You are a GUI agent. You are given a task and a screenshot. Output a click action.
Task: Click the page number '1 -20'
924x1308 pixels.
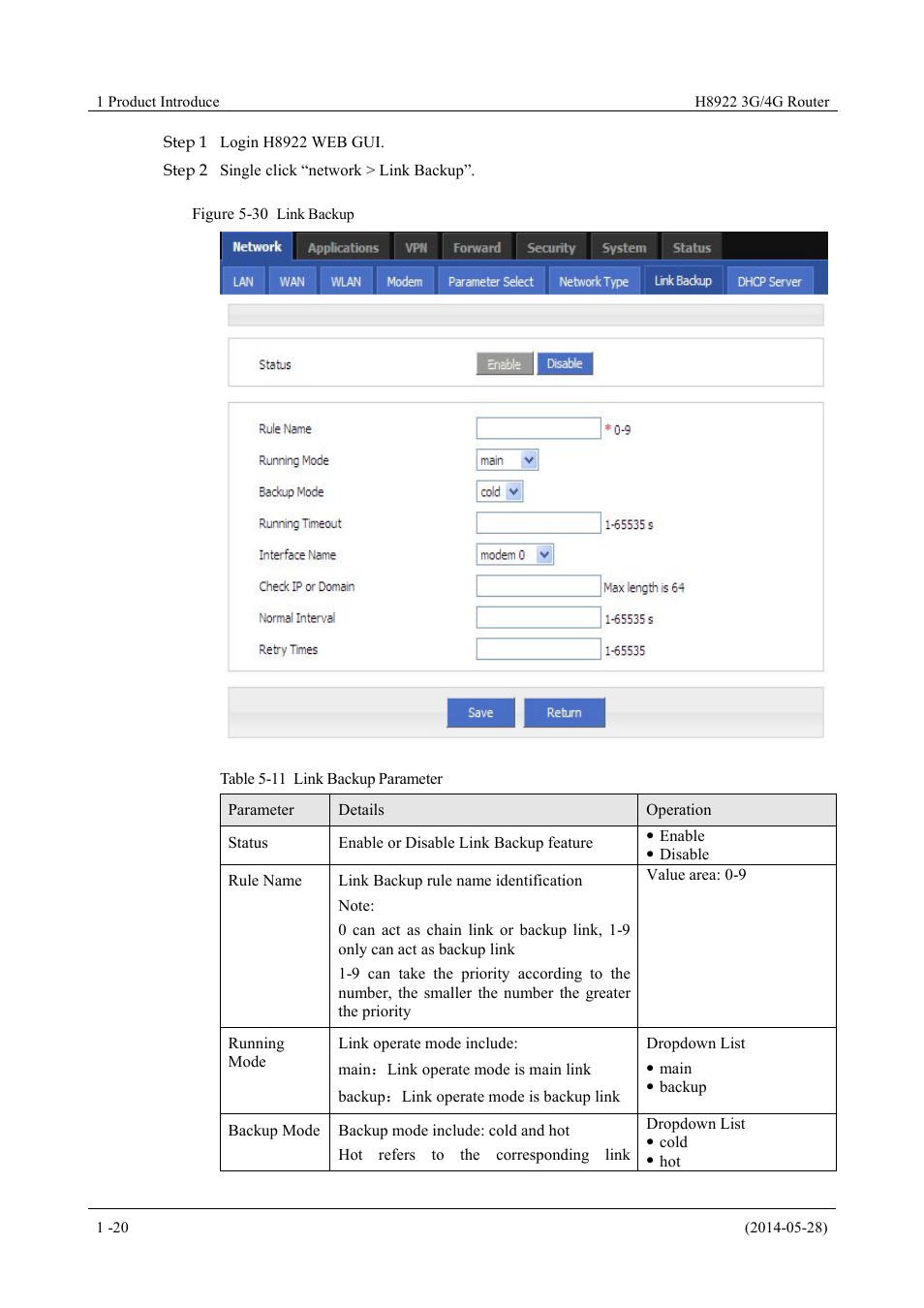point(112,1228)
